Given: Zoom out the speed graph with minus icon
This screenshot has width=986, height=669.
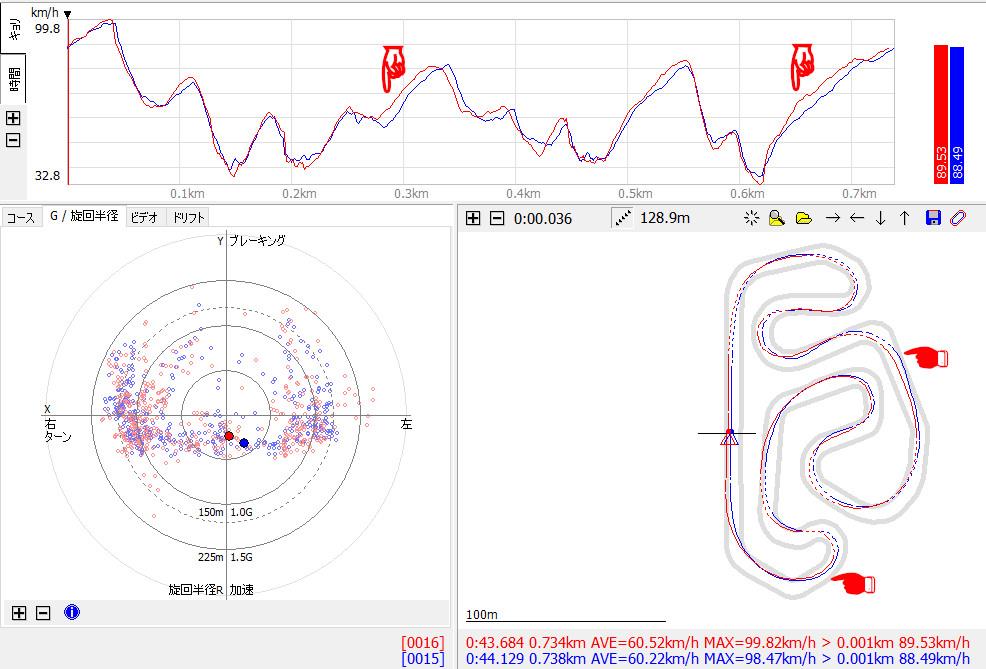Looking at the screenshot, I should click(x=13, y=140).
